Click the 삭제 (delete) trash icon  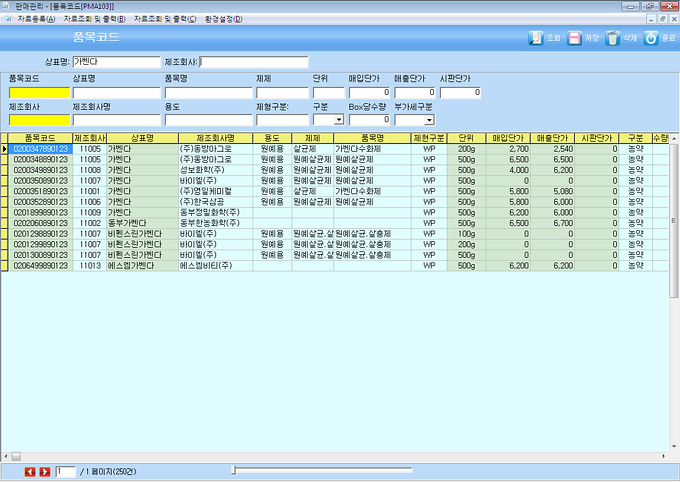pos(612,38)
